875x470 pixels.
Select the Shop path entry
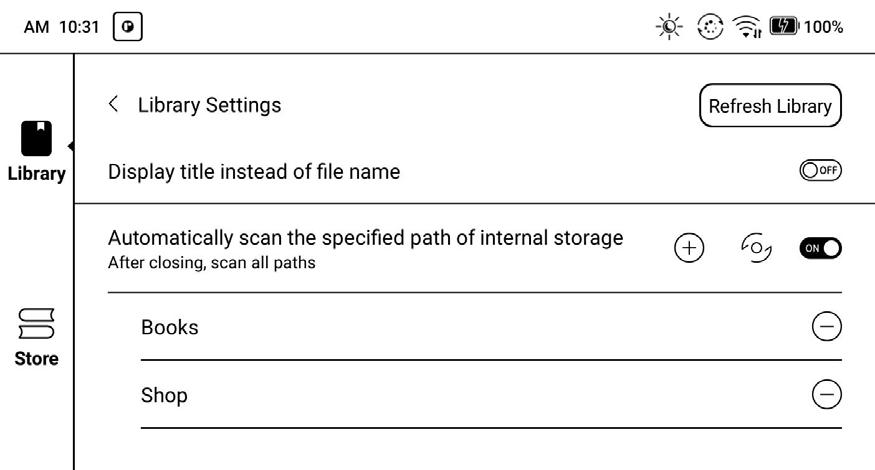[x=164, y=395]
